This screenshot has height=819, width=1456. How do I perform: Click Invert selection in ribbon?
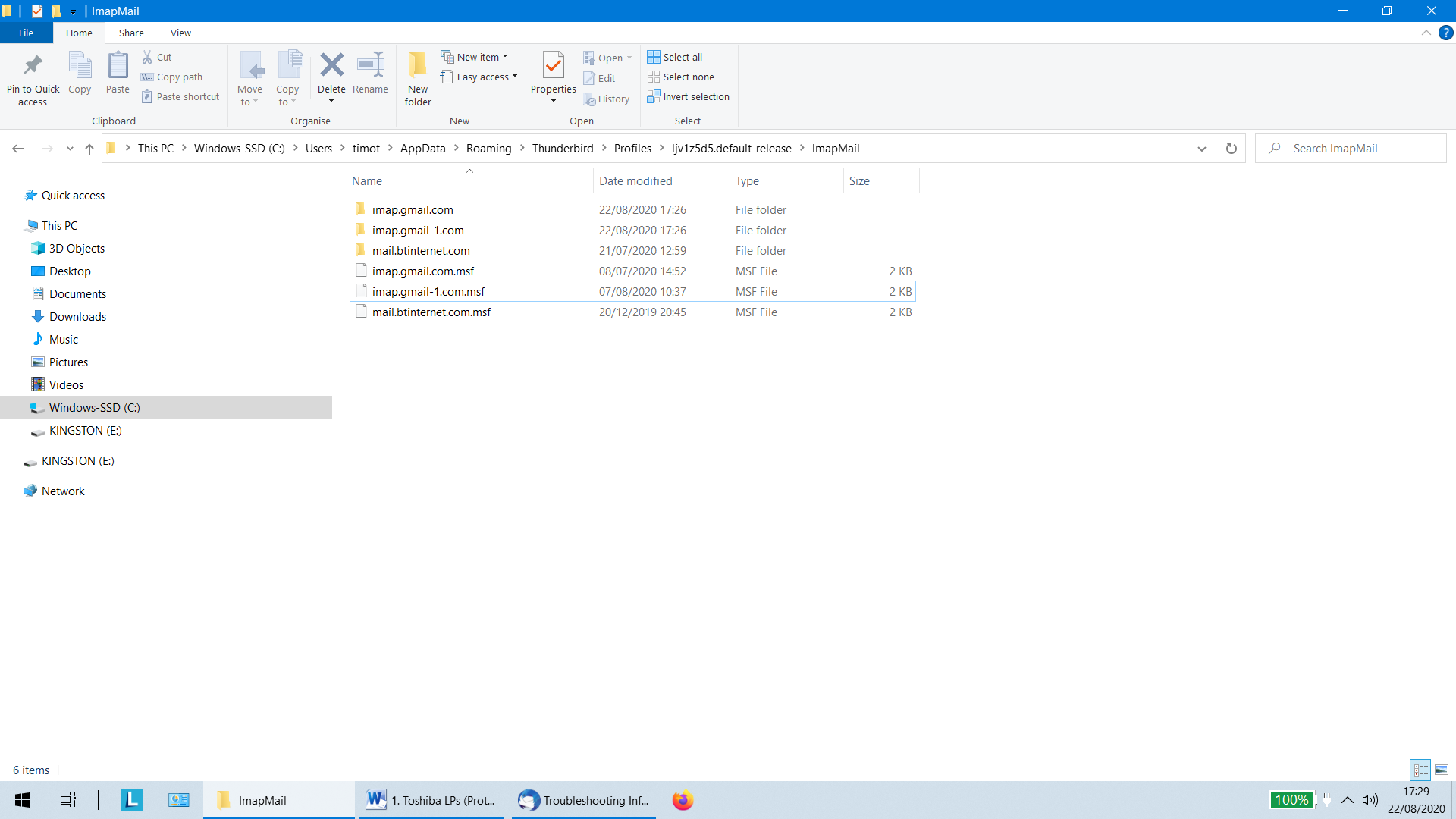tap(689, 96)
